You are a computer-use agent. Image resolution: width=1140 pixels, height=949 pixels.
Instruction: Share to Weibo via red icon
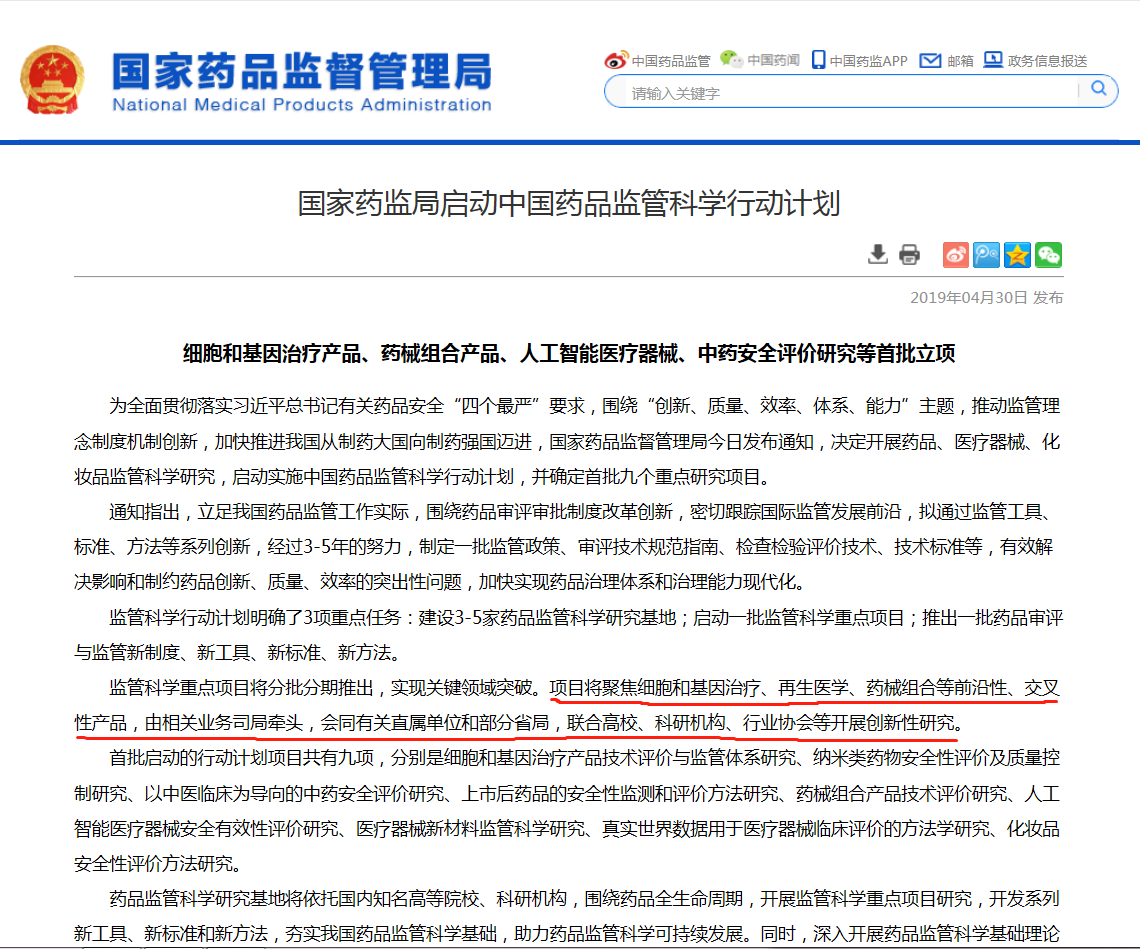[x=955, y=255]
